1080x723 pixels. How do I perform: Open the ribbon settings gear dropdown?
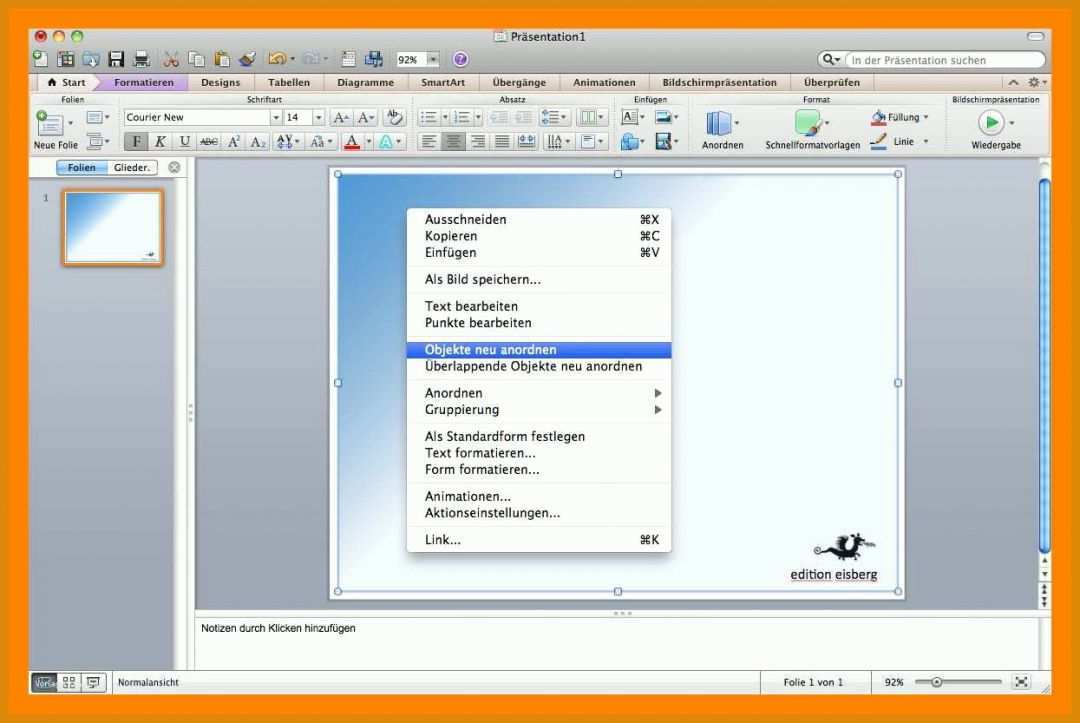click(1037, 82)
